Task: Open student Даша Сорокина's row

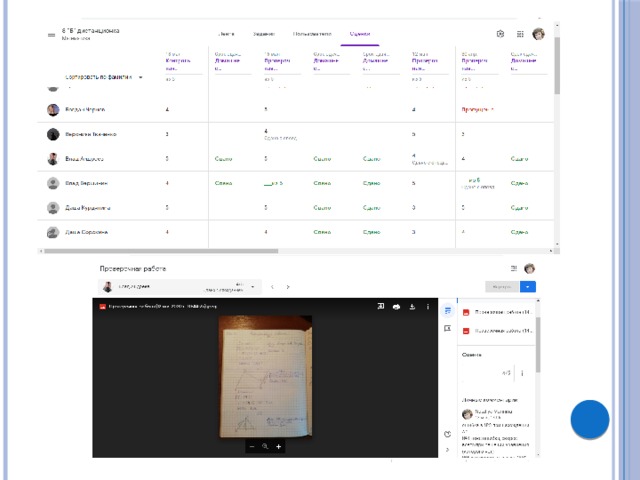Action: click(295, 232)
